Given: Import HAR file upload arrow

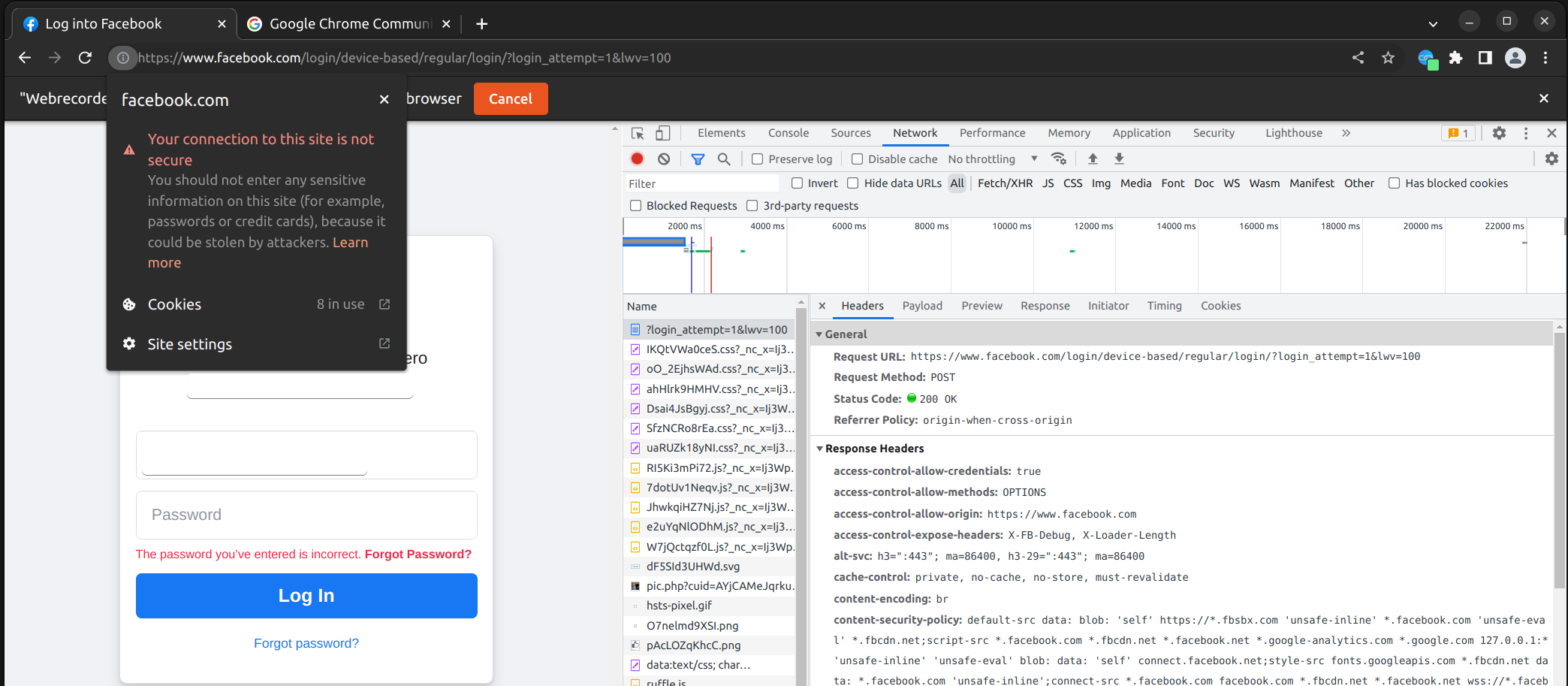Looking at the screenshot, I should (x=1093, y=159).
